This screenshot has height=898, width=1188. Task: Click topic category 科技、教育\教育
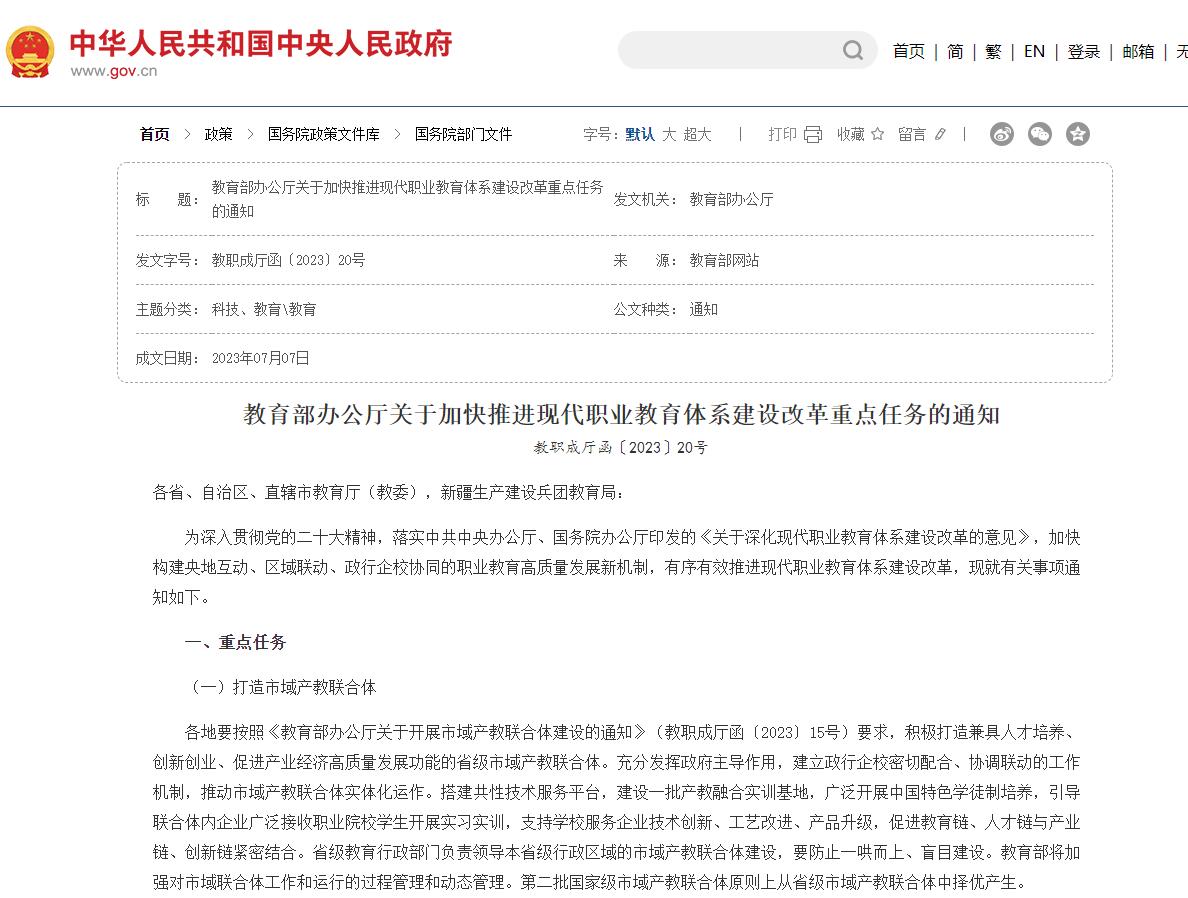pos(264,309)
